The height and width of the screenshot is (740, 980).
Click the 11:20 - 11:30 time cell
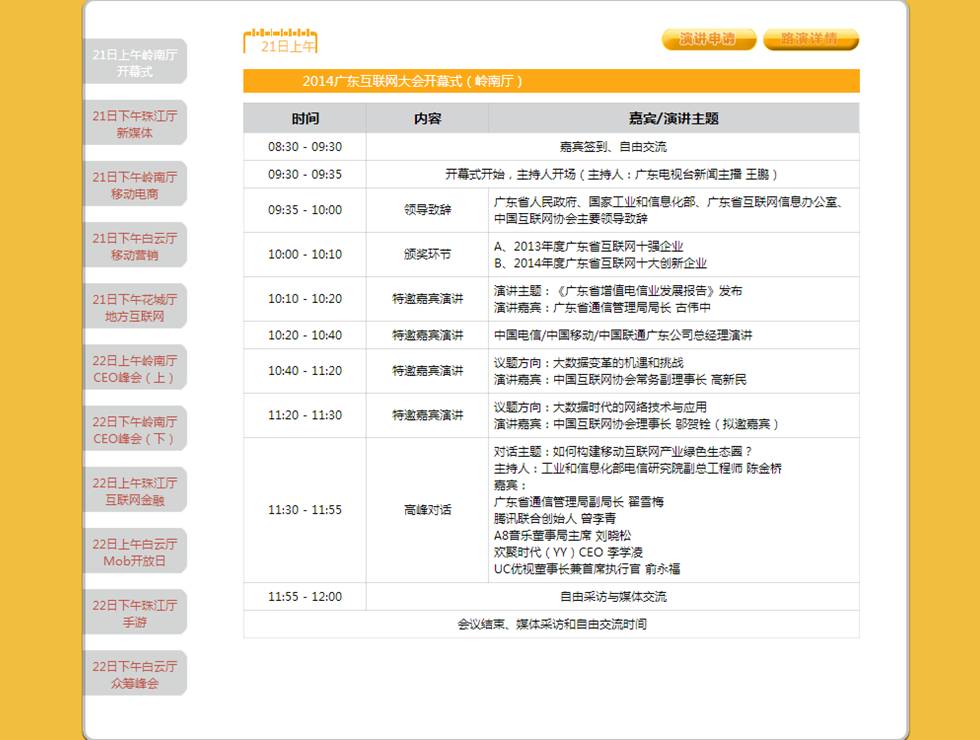click(305, 415)
